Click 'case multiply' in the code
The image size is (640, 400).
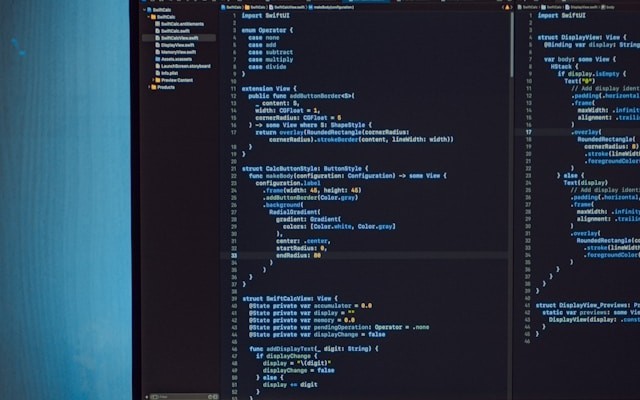pyautogui.click(x=270, y=59)
